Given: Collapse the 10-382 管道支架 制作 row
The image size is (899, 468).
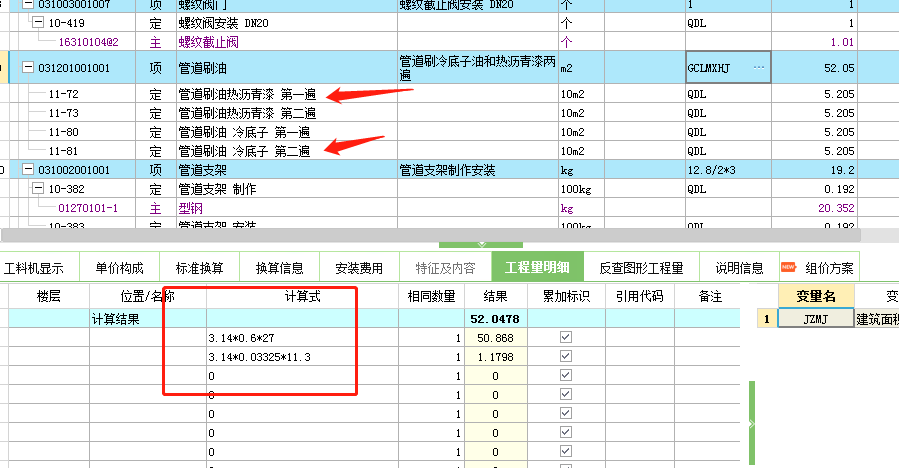Looking at the screenshot, I should click(x=38, y=188).
